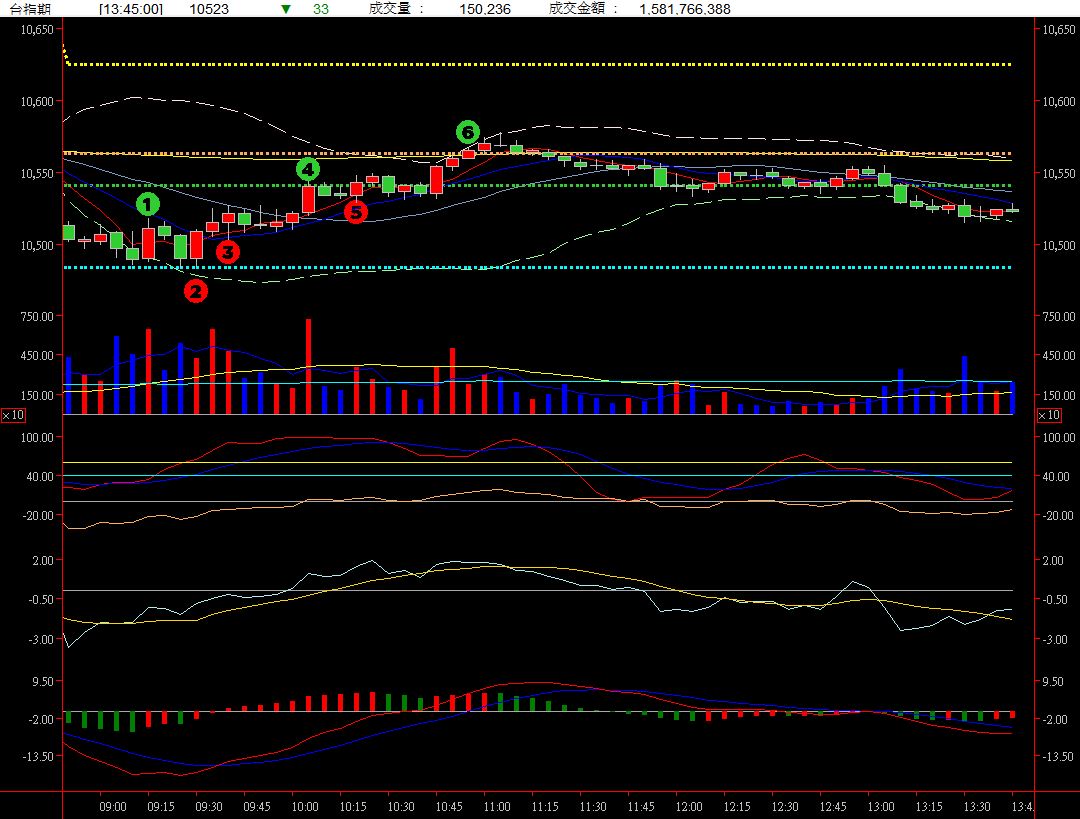Click the left ×10 volume scale box
This screenshot has height=819, width=1080.
click(13, 415)
